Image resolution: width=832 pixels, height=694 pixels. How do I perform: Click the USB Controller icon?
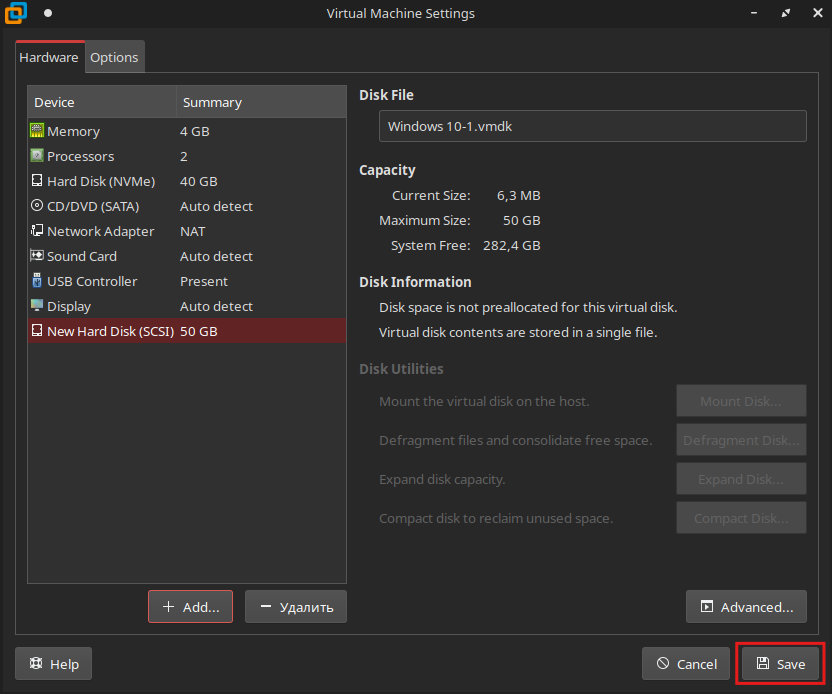[37, 281]
